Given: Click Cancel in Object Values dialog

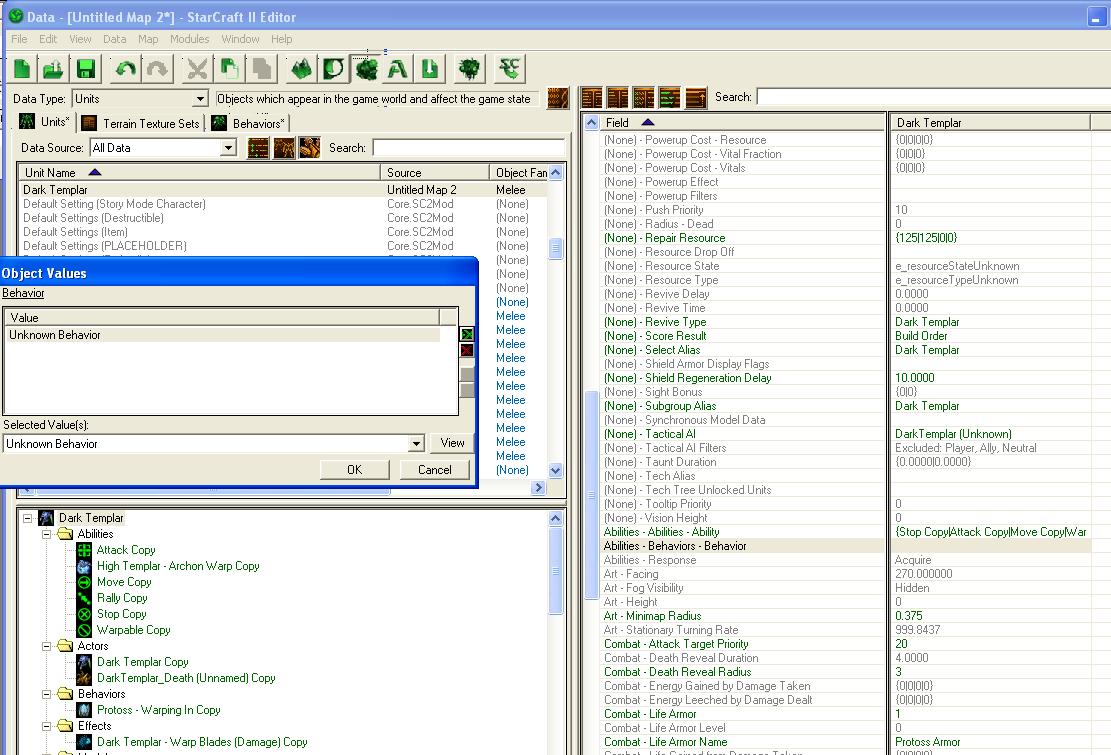Looking at the screenshot, I should click(x=434, y=470).
